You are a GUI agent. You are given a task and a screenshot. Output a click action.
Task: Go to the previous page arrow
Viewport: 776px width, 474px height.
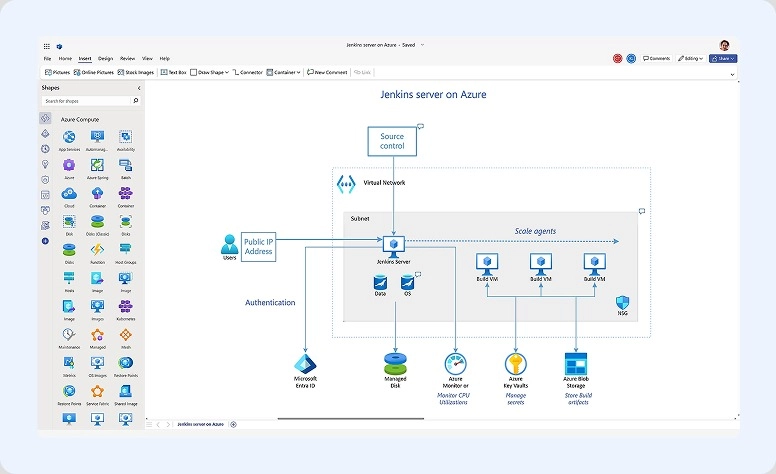158,425
